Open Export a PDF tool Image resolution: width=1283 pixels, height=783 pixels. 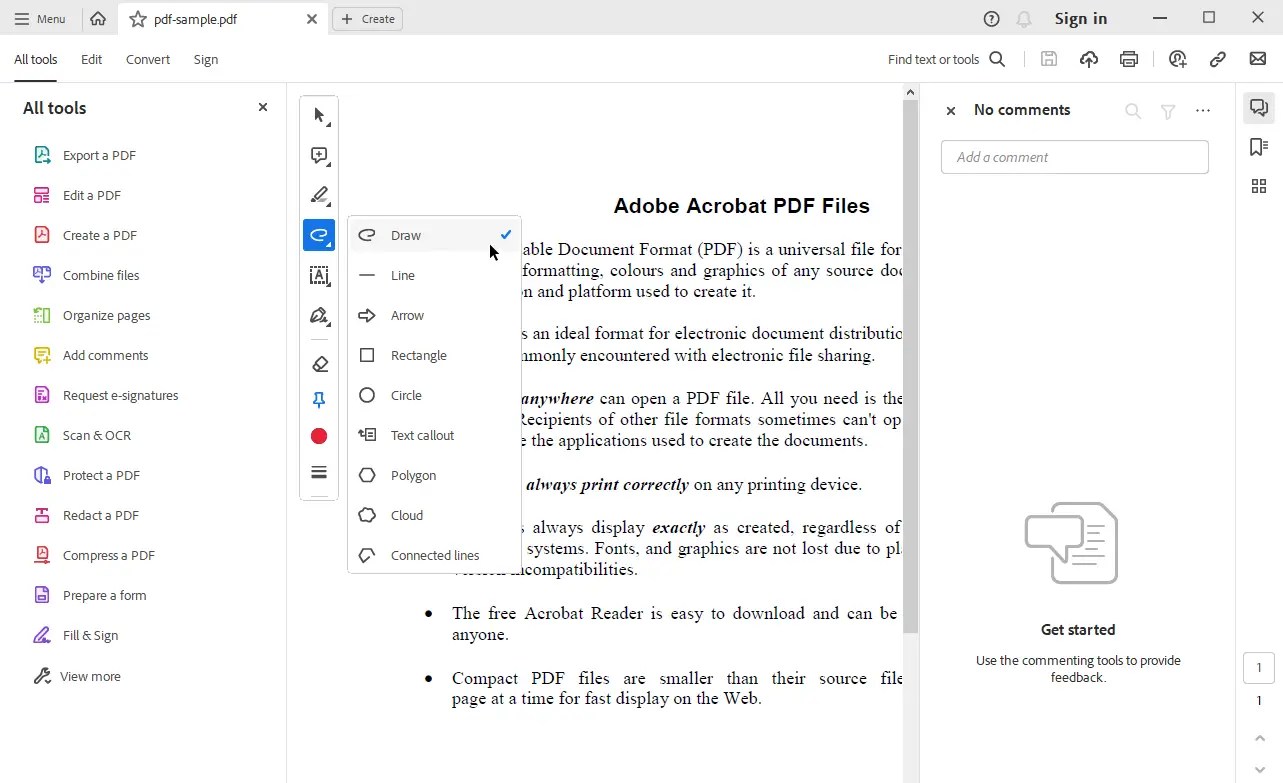(x=85, y=155)
